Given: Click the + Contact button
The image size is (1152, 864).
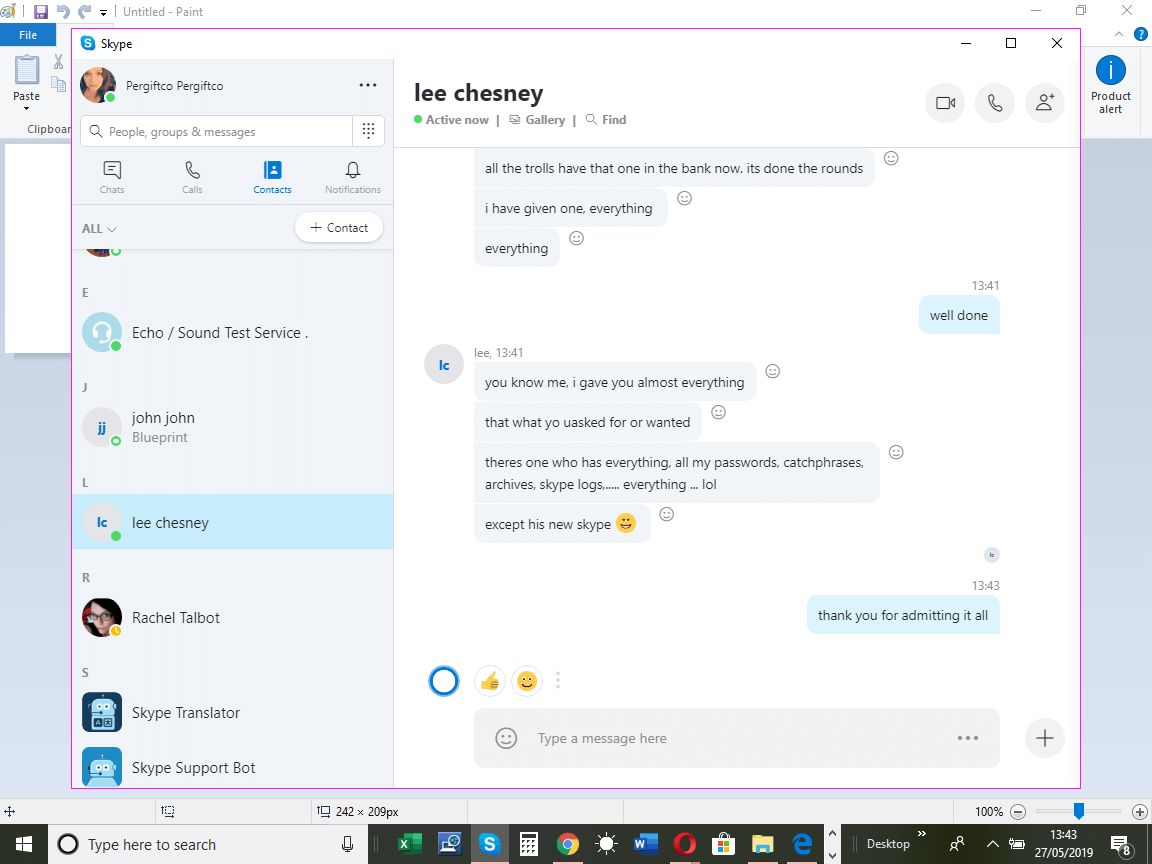Looking at the screenshot, I should tap(339, 228).
